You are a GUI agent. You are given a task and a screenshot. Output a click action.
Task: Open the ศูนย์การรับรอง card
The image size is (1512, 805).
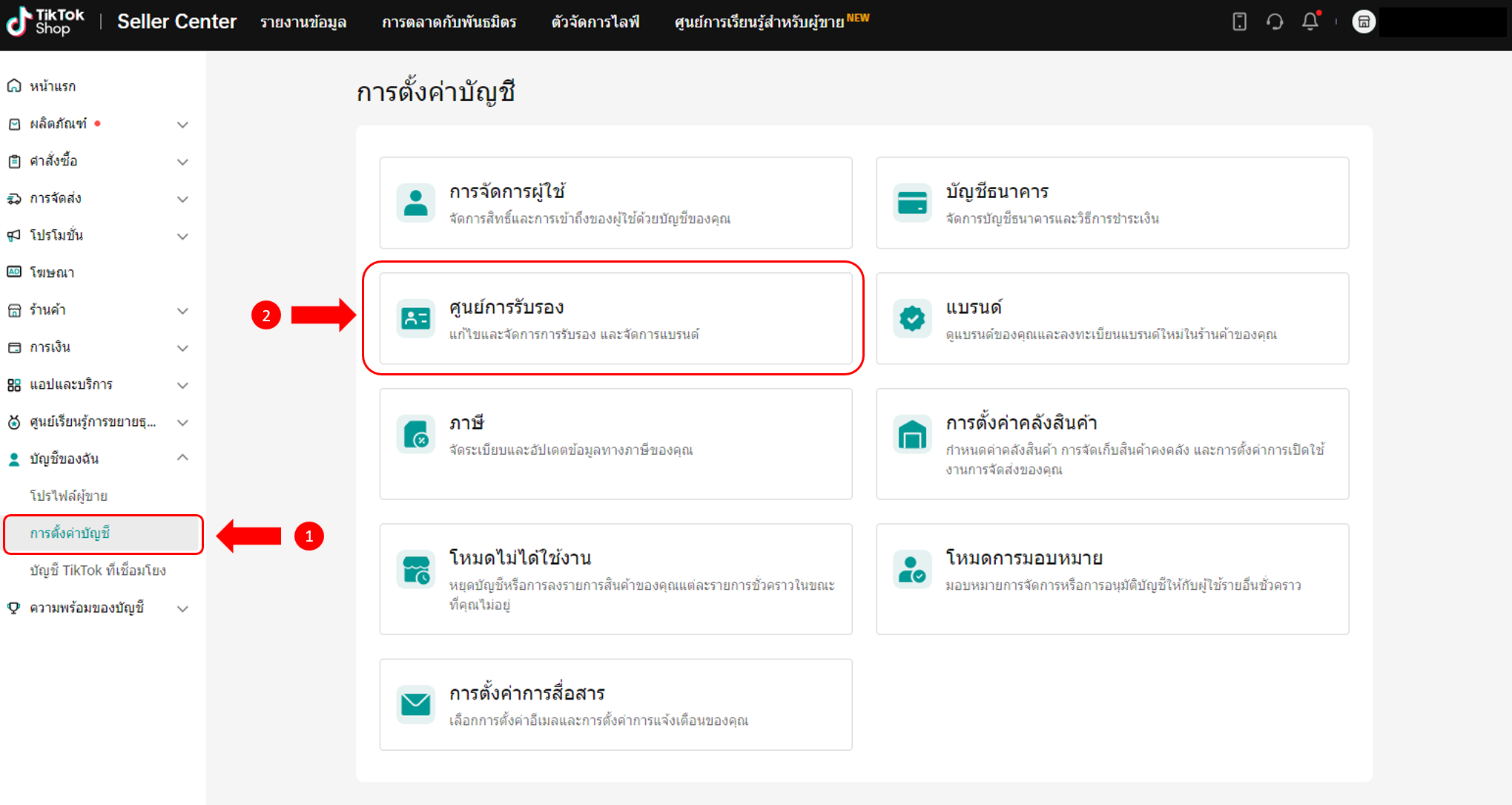[615, 318]
